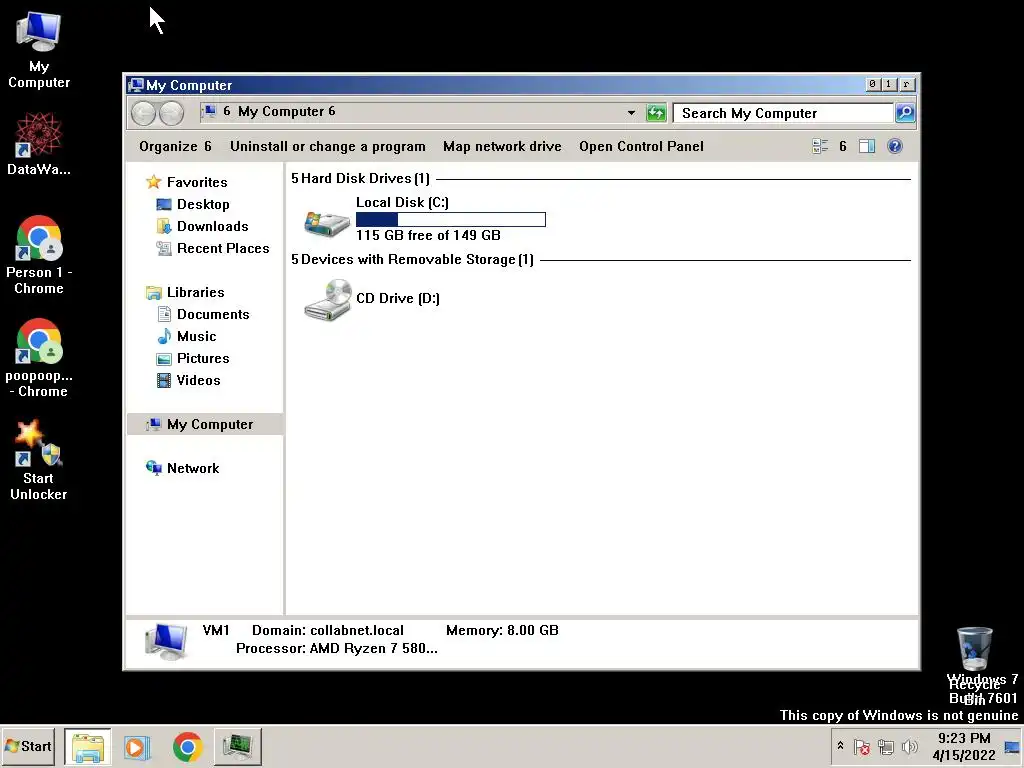Select the CD Drive (D:) icon
Viewport: 1024px width, 768px height.
[x=327, y=300]
